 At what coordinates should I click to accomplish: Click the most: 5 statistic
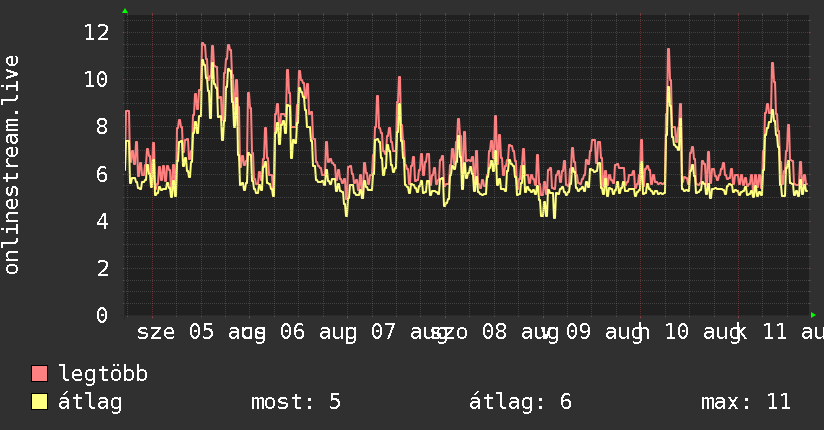click(x=296, y=402)
